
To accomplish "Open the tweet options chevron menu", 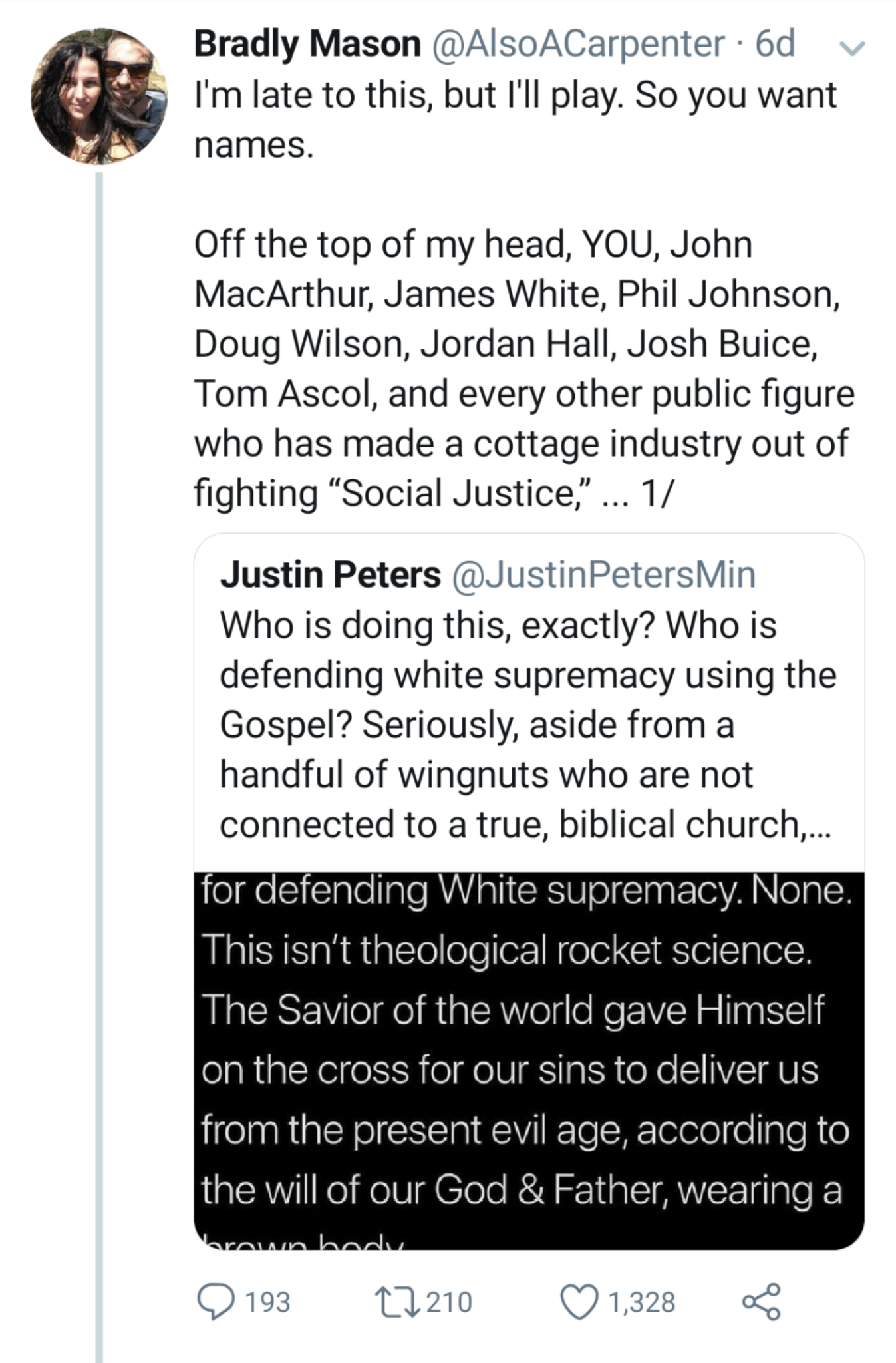I will (852, 47).
